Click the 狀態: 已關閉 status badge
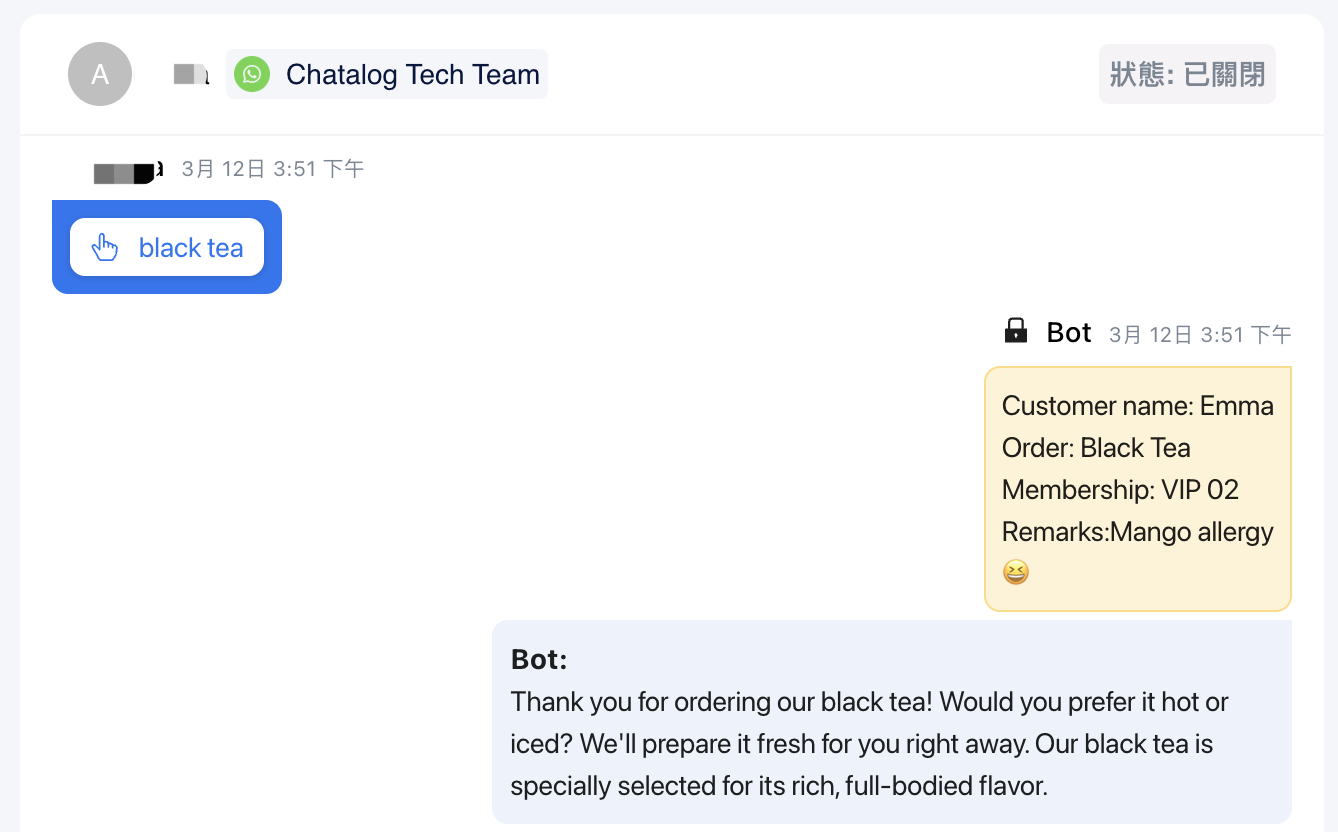The height and width of the screenshot is (832, 1338). (1187, 74)
